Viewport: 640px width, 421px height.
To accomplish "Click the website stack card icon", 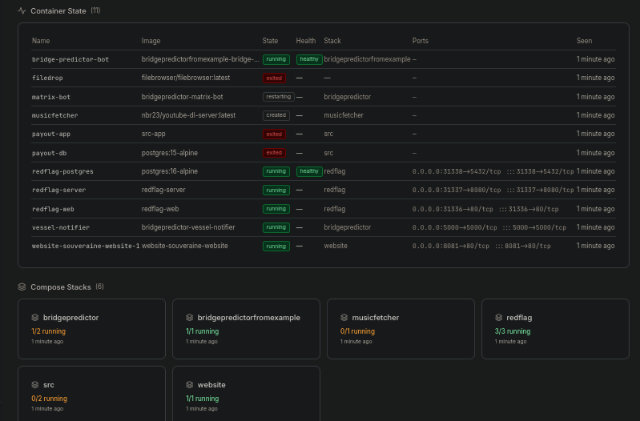I will 189,385.
